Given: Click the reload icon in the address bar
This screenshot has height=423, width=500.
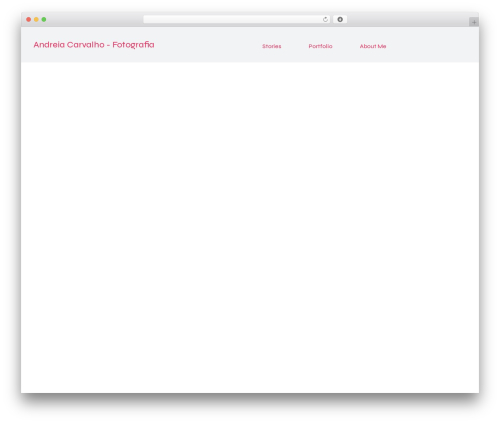Looking at the screenshot, I should tap(325, 20).
